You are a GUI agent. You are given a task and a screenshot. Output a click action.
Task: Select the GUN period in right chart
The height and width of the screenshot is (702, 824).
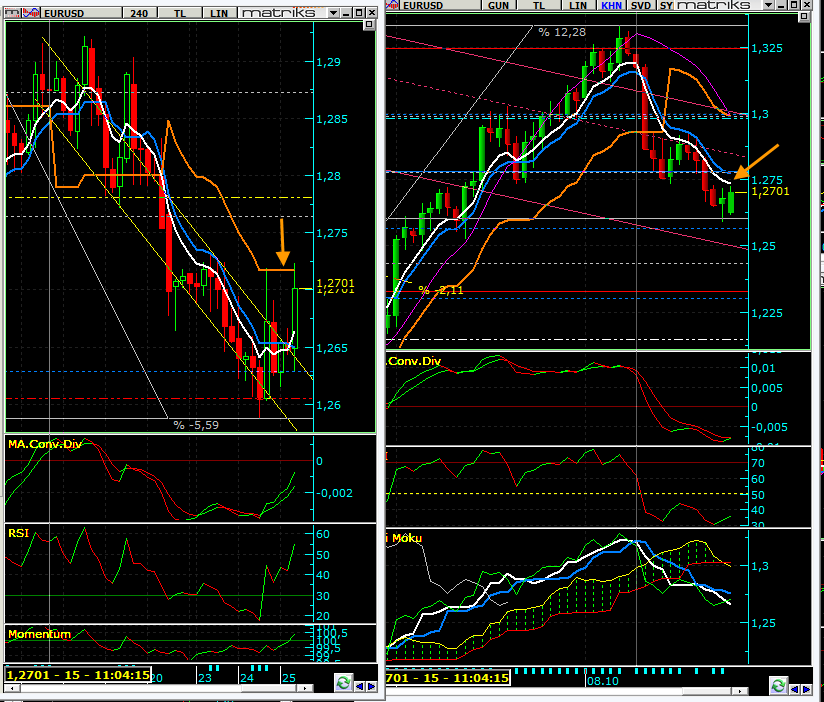[x=496, y=5]
